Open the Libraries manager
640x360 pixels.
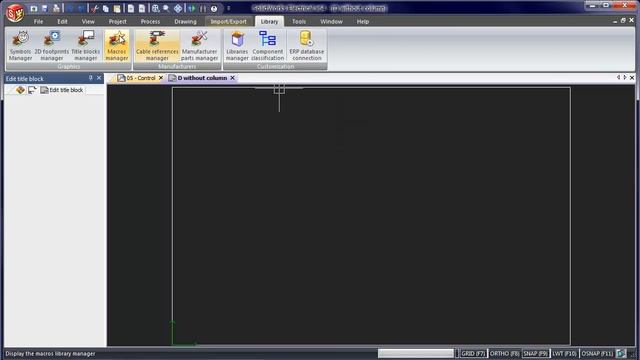(x=237, y=46)
